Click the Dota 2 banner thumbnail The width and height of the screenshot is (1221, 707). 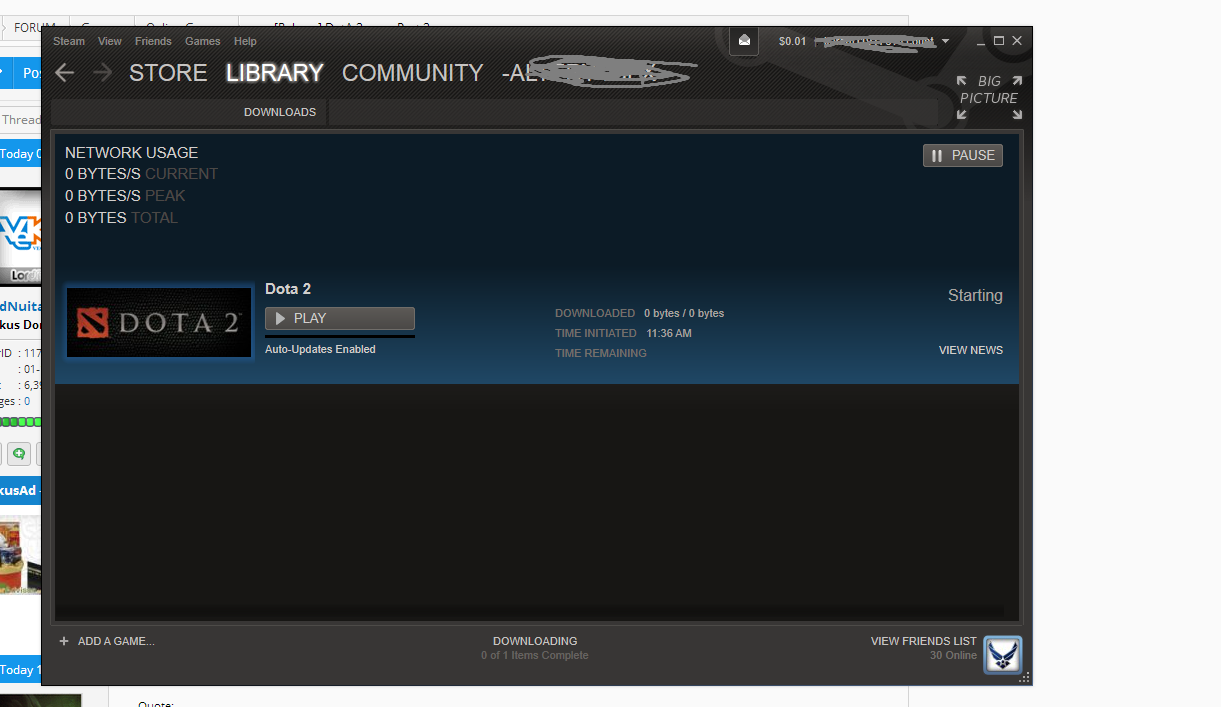point(159,322)
